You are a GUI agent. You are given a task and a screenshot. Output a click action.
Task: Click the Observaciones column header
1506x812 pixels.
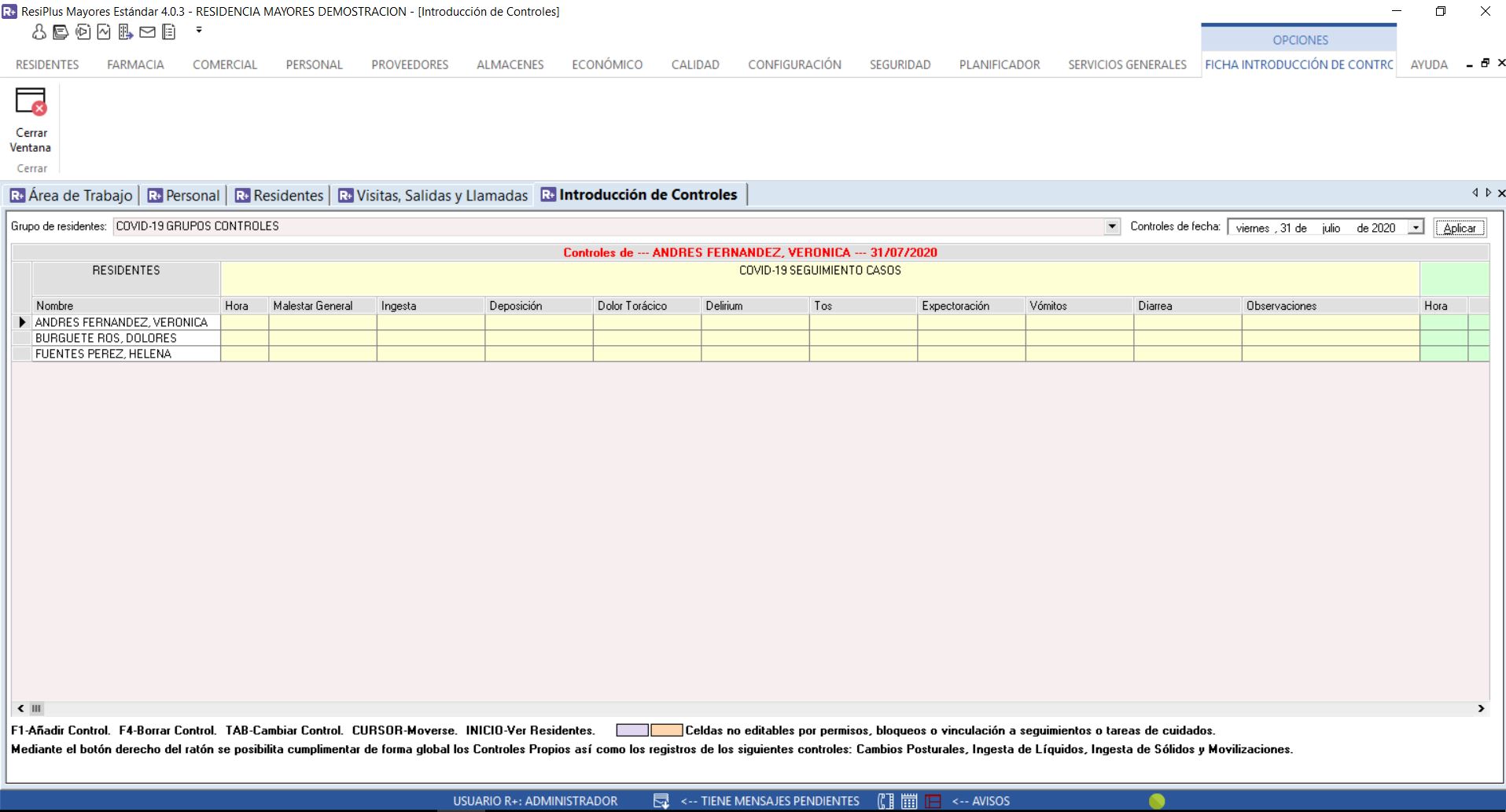point(1331,306)
